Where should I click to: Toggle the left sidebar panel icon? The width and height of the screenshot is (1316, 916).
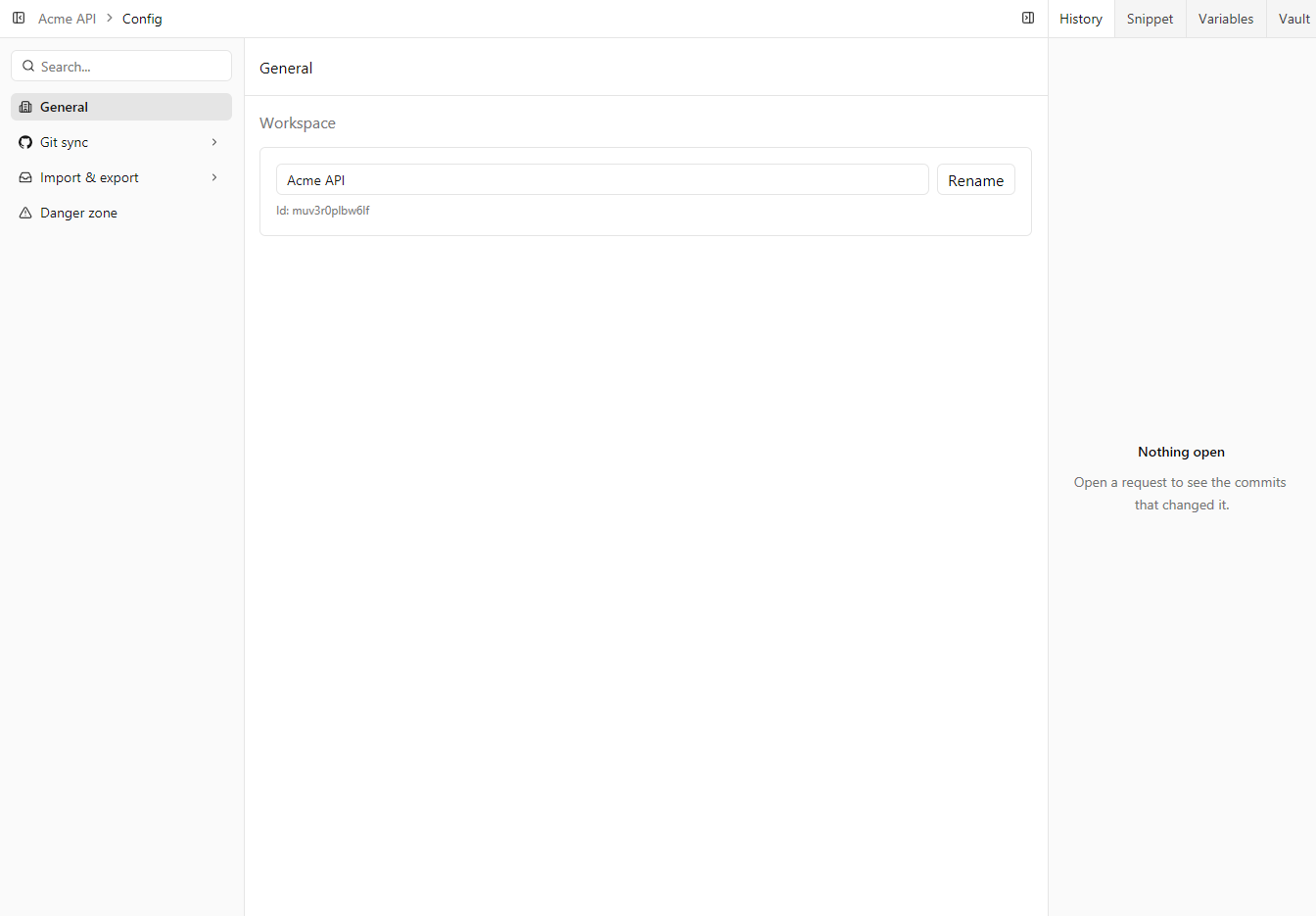point(19,18)
